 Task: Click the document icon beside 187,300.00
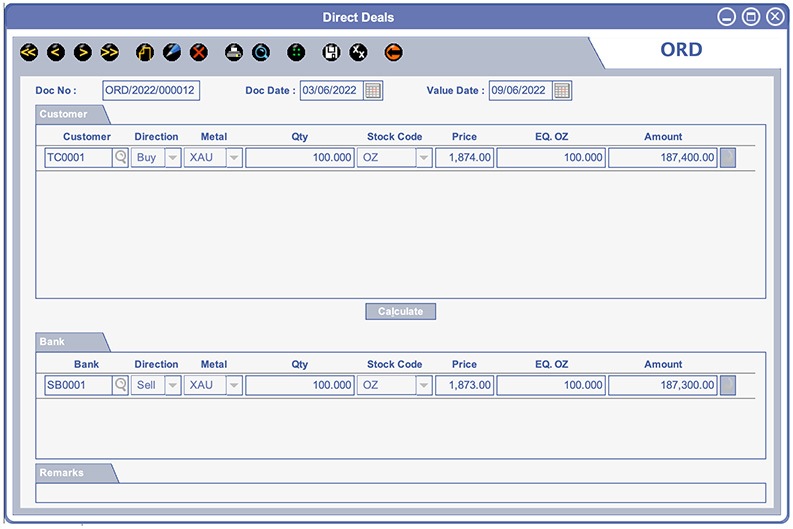click(728, 385)
